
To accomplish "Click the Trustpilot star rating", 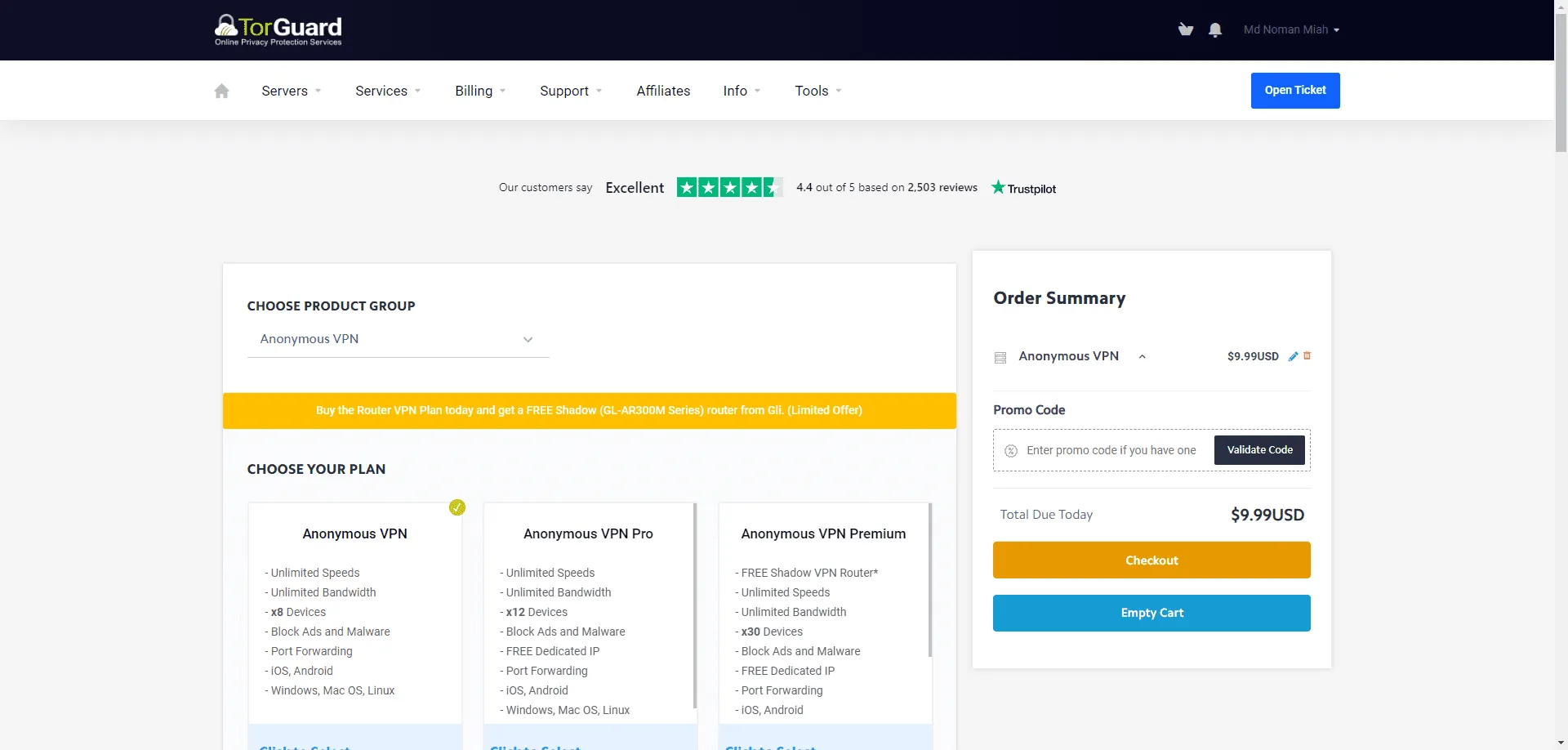I will tap(729, 188).
